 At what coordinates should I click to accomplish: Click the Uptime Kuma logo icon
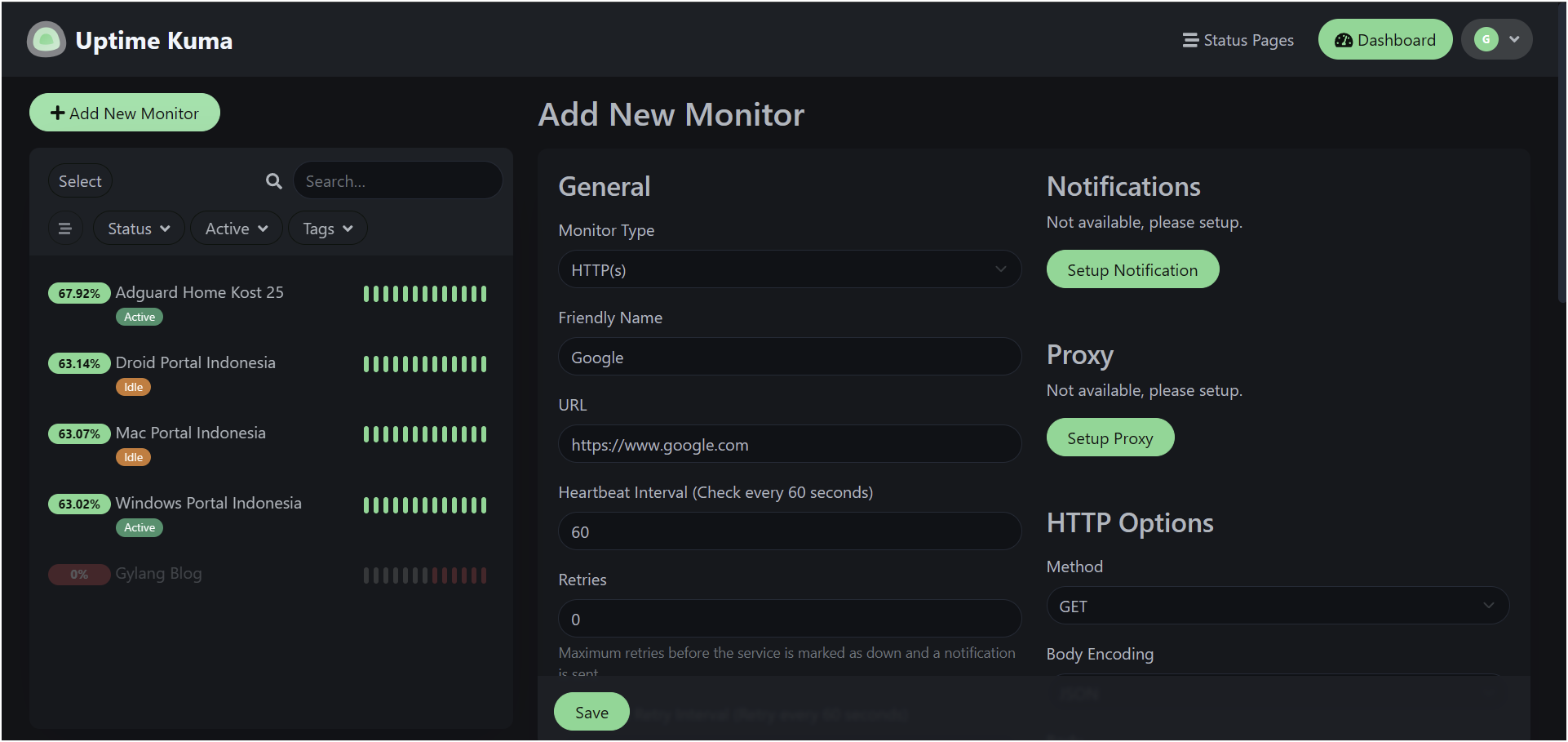pyautogui.click(x=47, y=39)
